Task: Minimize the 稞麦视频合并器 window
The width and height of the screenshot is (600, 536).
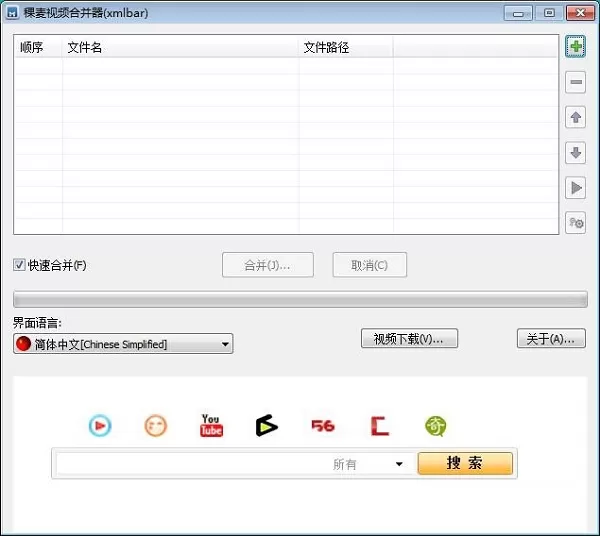Action: 518,13
